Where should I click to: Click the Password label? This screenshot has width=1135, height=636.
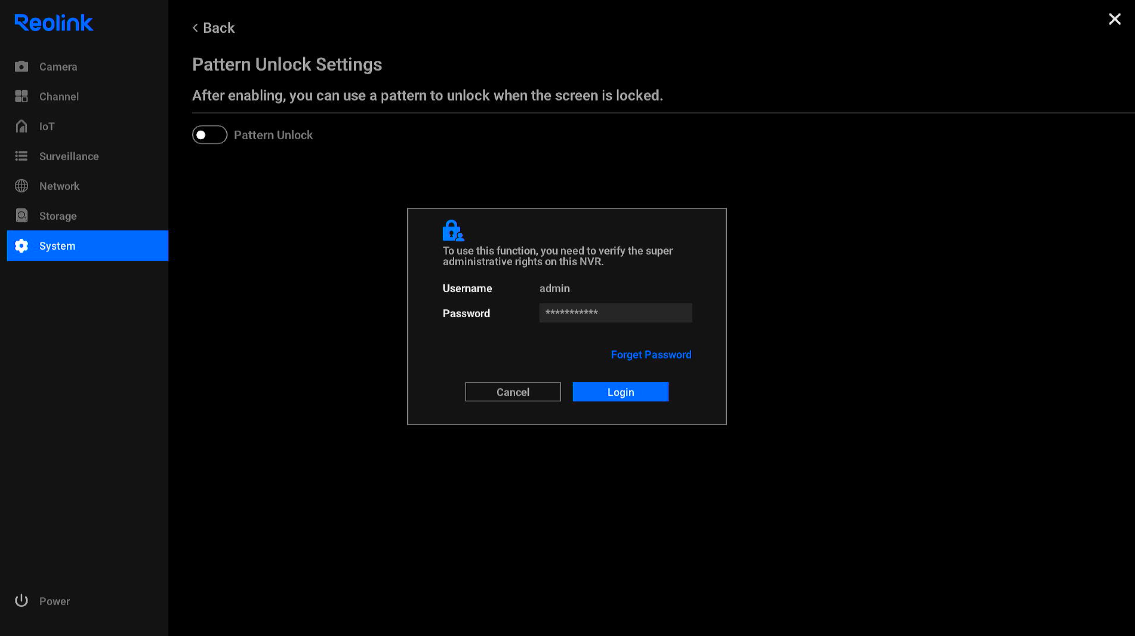[x=466, y=313]
